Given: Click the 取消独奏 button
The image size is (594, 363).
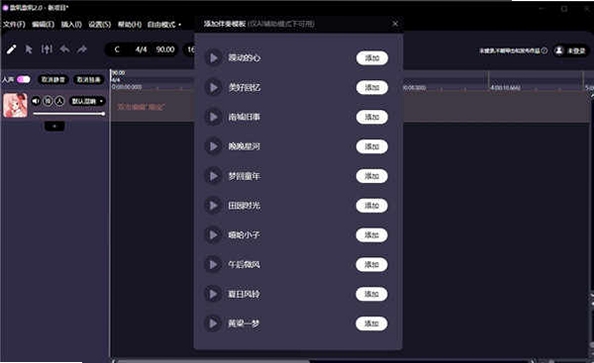Looking at the screenshot, I should pos(88,80).
